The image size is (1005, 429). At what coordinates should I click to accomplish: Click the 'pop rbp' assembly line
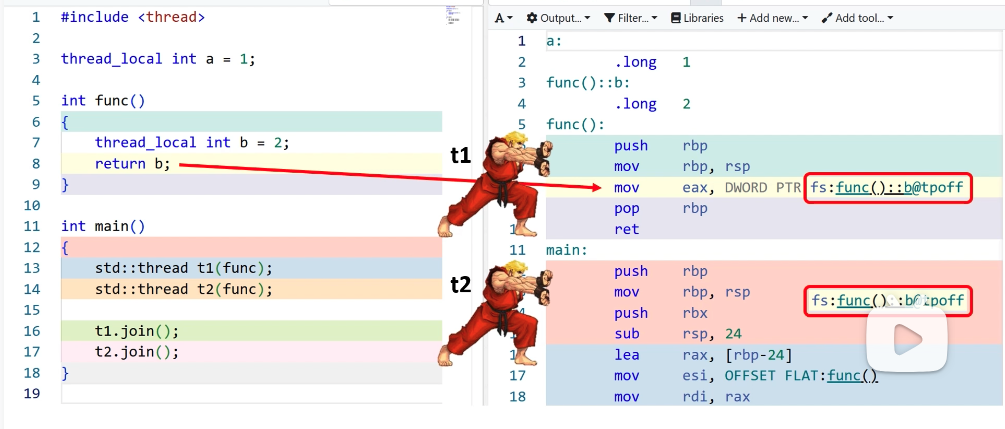pyautogui.click(x=661, y=208)
